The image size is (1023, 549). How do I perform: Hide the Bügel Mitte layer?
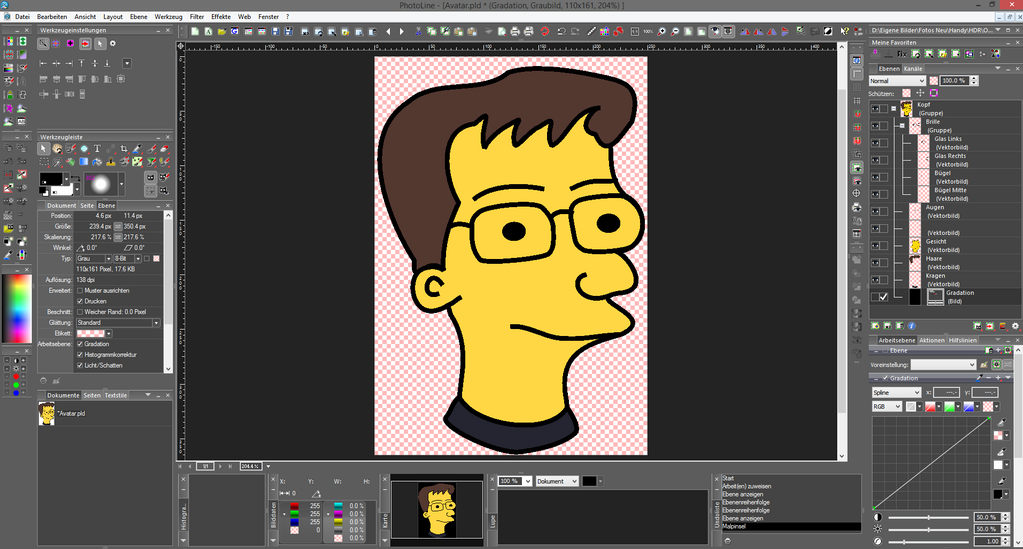875,194
